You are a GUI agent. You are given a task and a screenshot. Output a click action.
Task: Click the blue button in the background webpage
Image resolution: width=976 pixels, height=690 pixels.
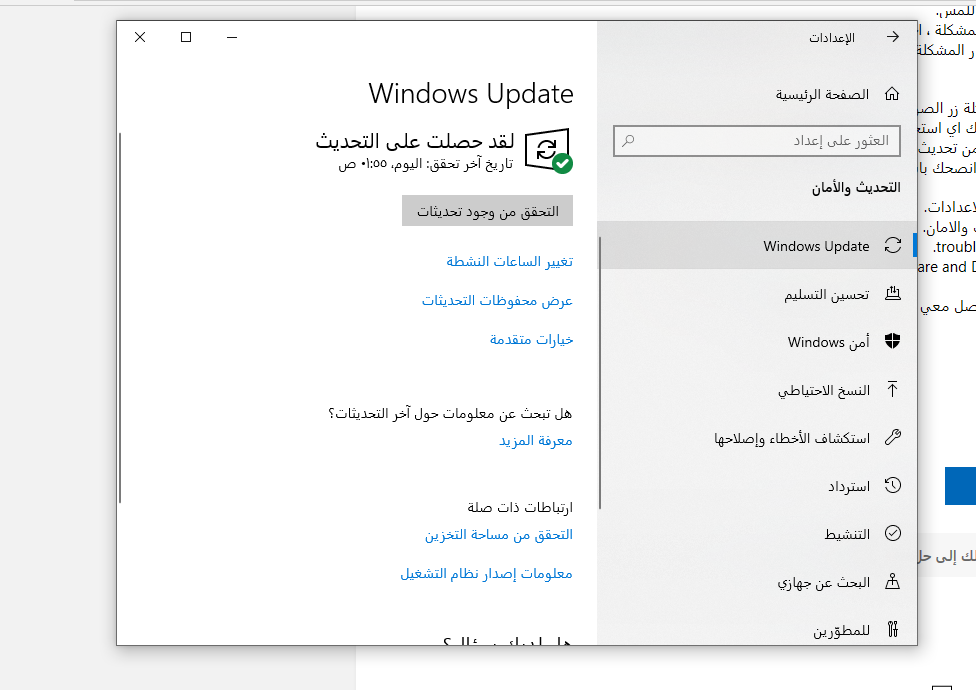coord(960,485)
